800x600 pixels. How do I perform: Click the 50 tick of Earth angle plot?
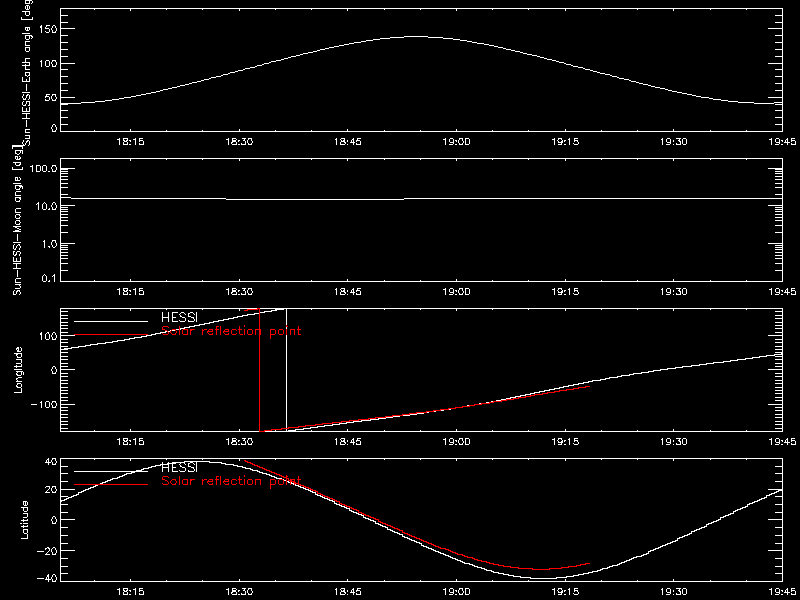coord(50,97)
